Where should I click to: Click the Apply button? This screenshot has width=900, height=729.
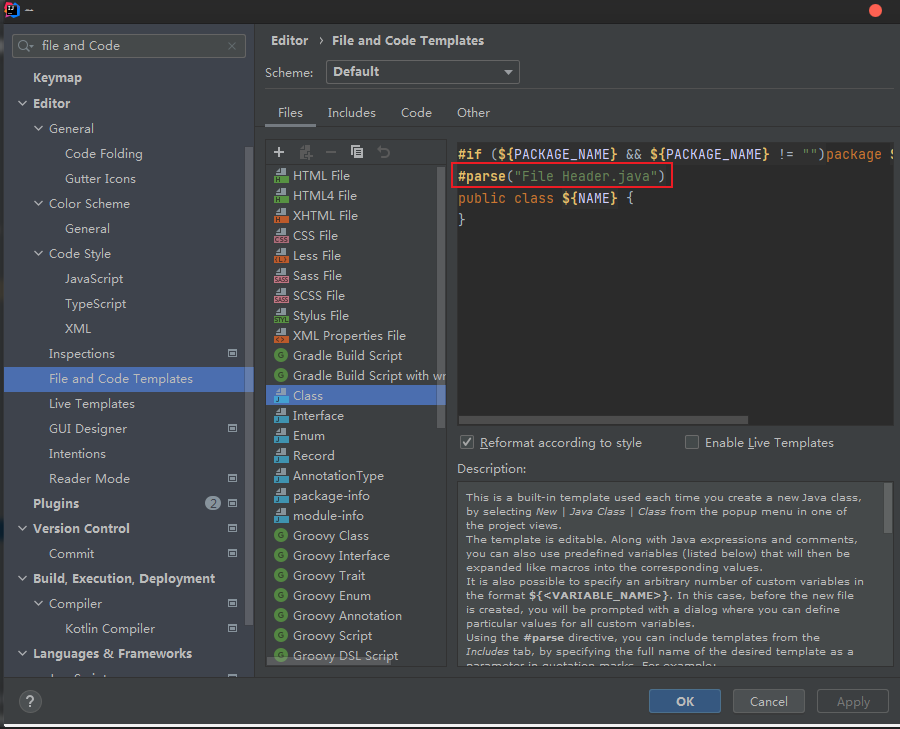pos(853,701)
